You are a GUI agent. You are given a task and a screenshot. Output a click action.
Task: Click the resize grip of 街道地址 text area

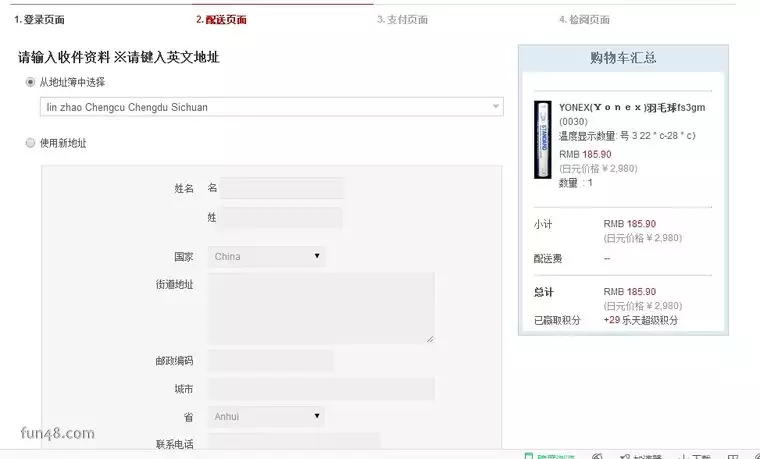coord(430,339)
